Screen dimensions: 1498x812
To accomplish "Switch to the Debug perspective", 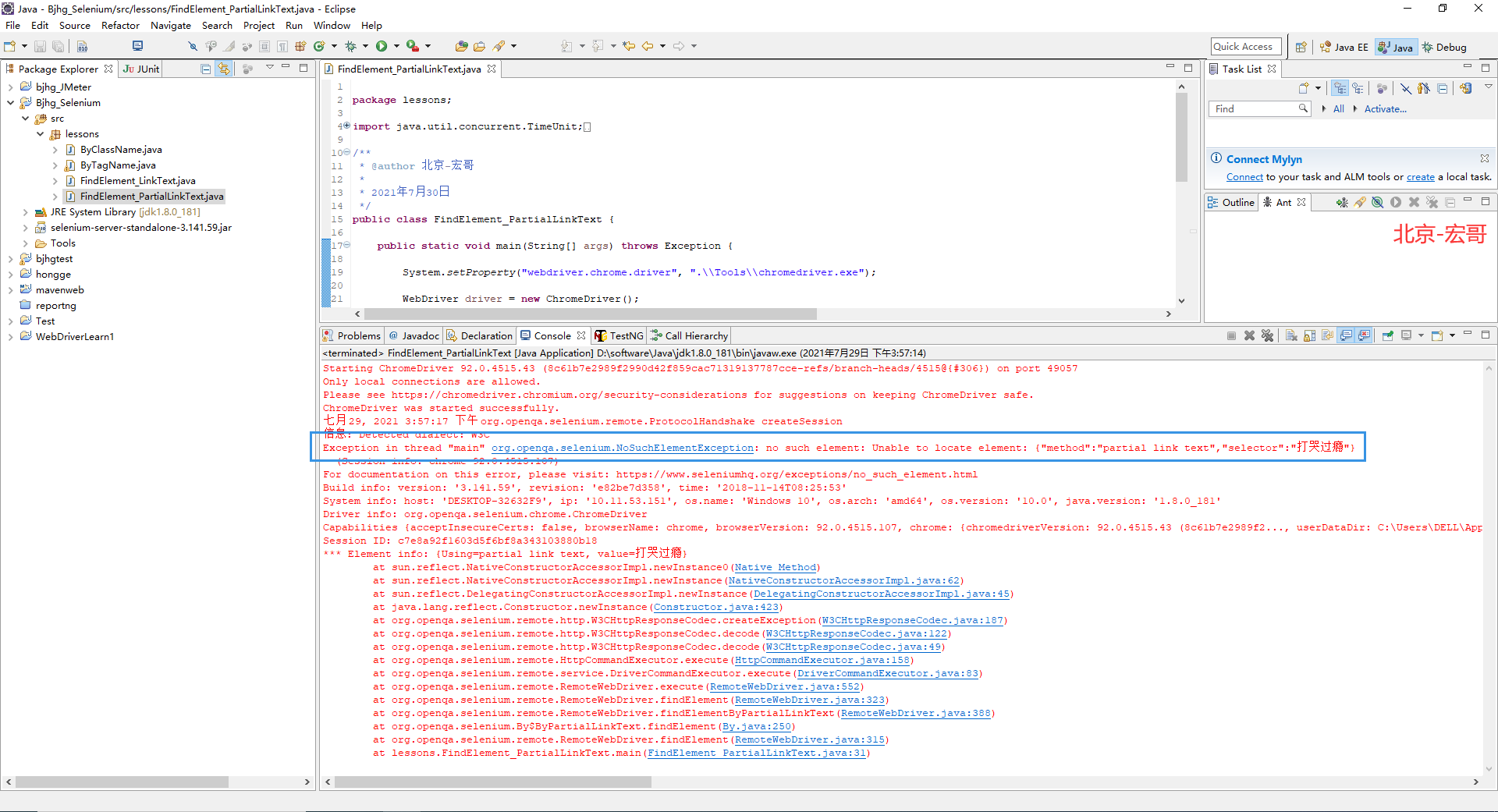I will click(1444, 47).
